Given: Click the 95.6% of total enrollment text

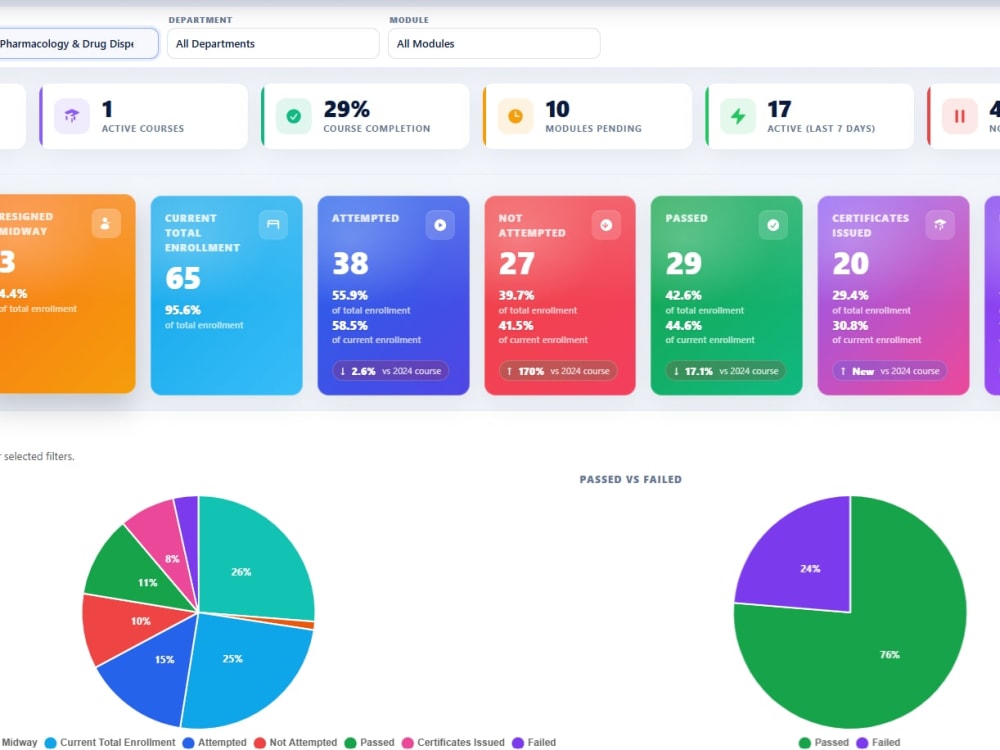Looking at the screenshot, I should 204,317.
